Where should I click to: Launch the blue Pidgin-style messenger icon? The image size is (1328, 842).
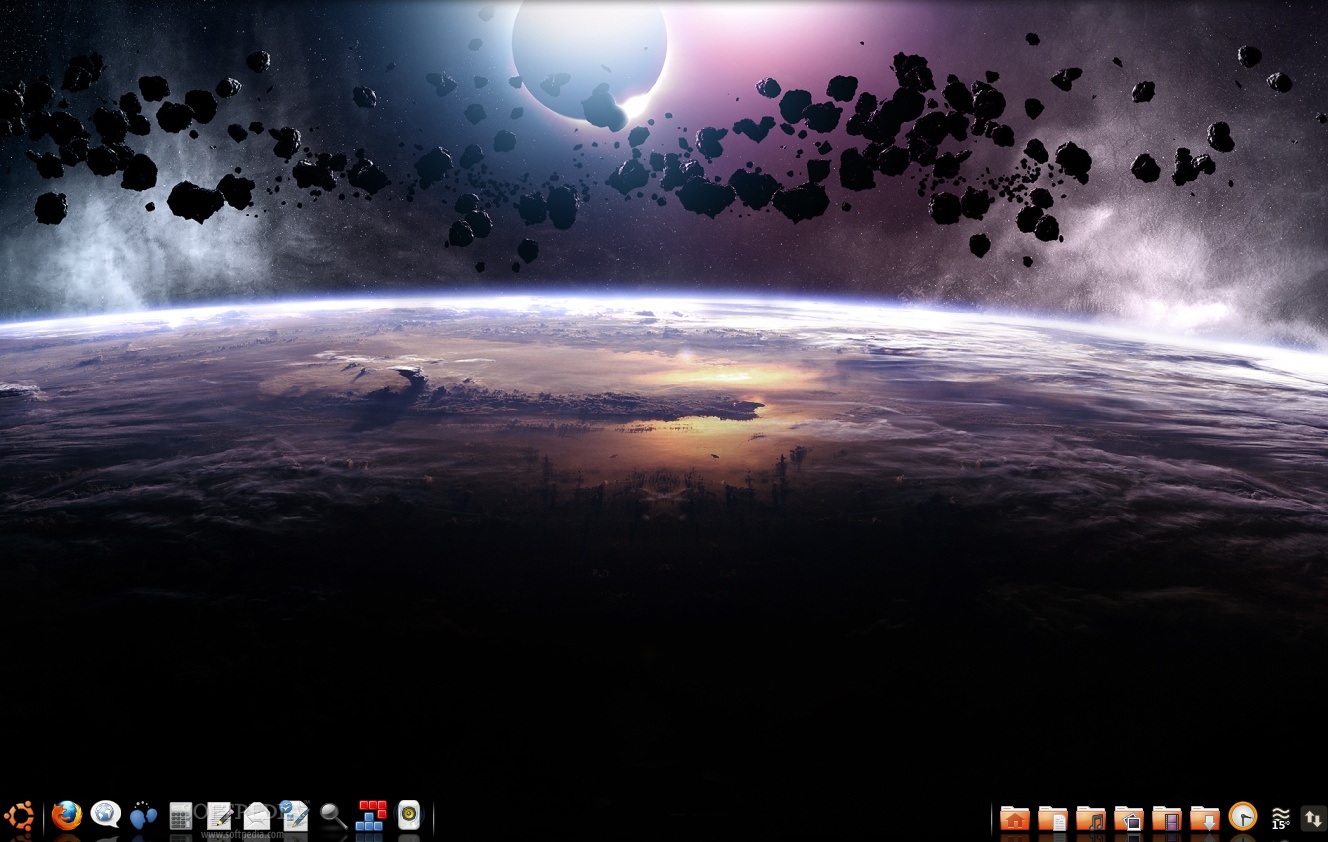143,816
